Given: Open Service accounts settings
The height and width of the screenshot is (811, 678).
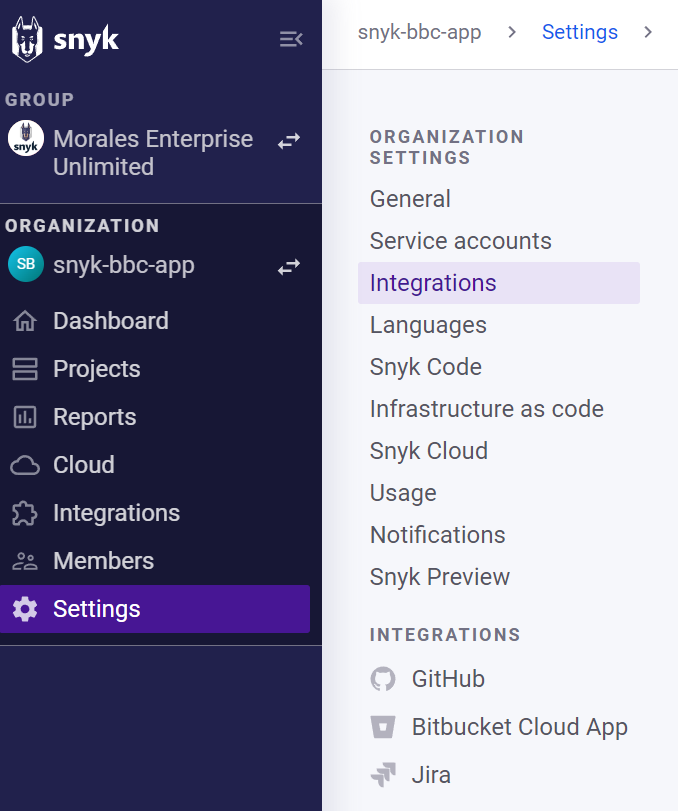Looking at the screenshot, I should click(x=461, y=241).
